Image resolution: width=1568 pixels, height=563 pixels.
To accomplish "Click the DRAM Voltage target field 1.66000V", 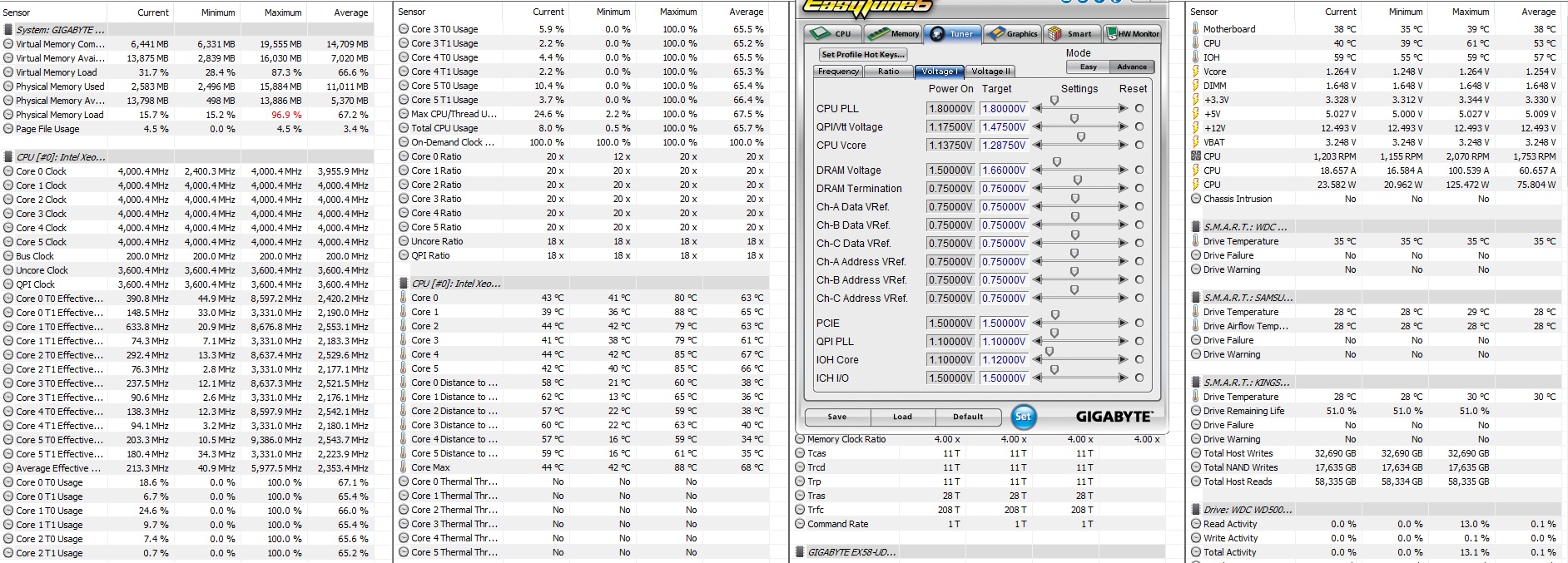I will click(1004, 170).
